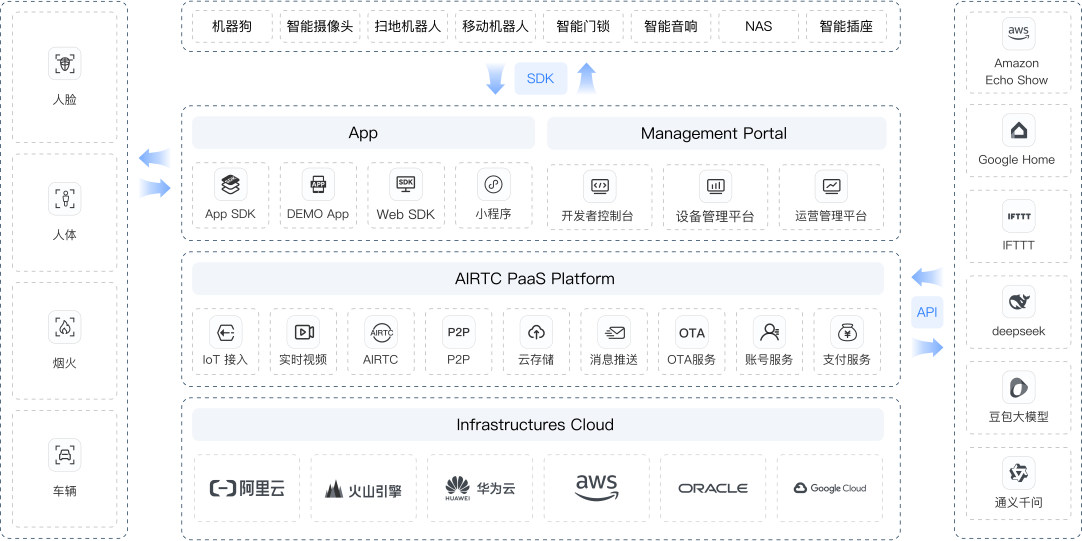This screenshot has width=1082, height=541.
Task: Click the human body icon above 人体
Action: [x=64, y=199]
